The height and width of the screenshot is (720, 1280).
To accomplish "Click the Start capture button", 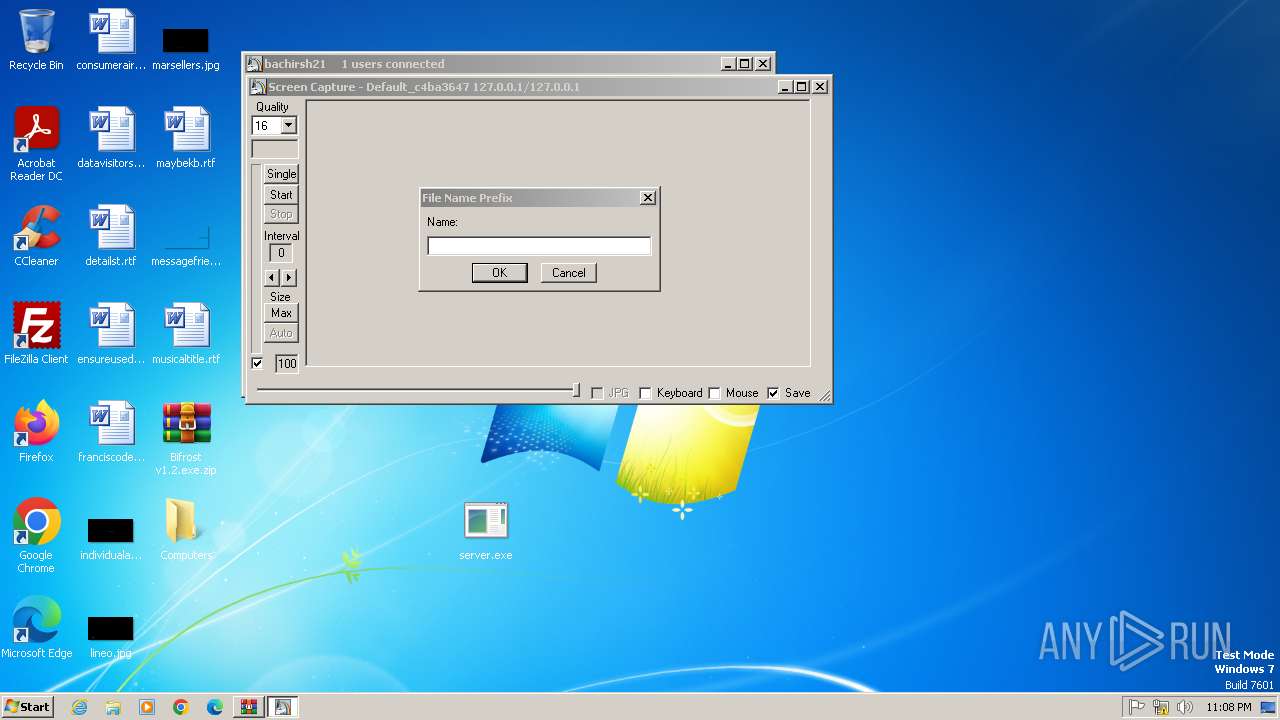I will (281, 195).
